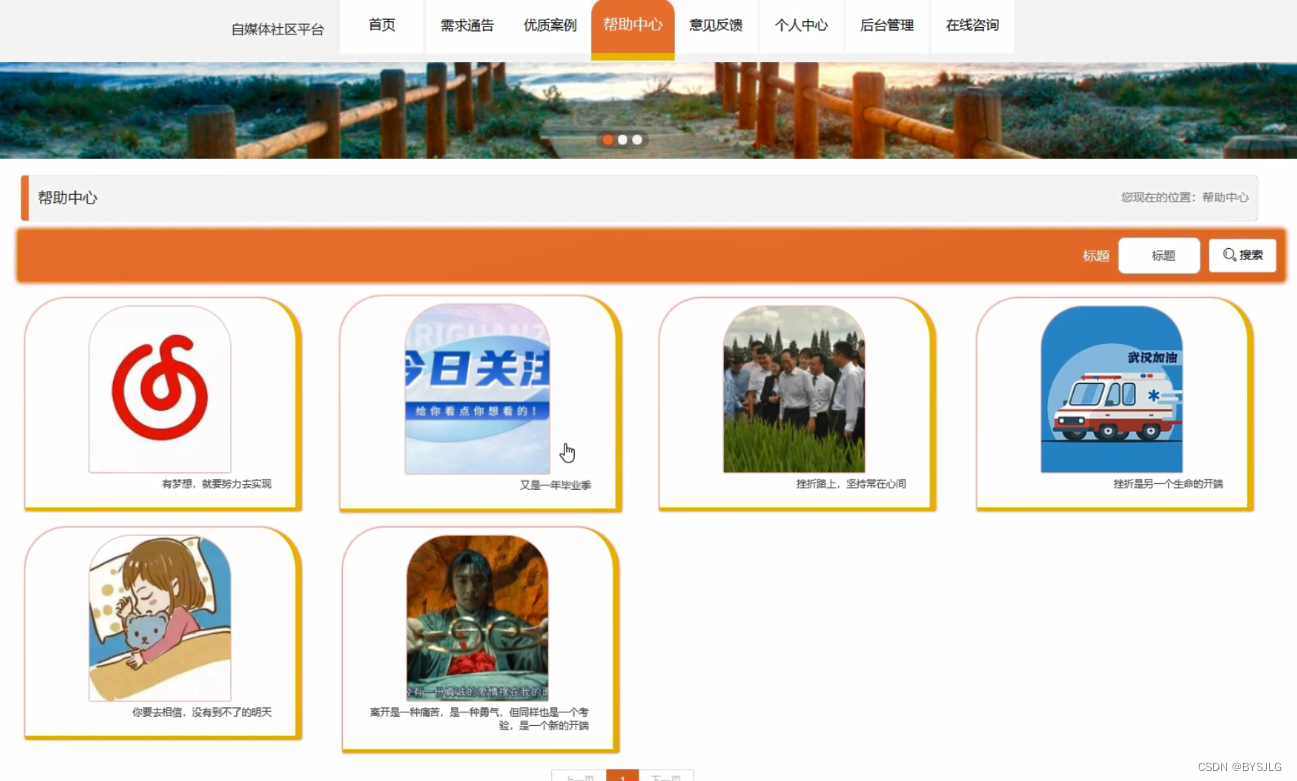This screenshot has width=1297, height=781.
Task: Open 个人中心 in the navigation
Action: (801, 26)
